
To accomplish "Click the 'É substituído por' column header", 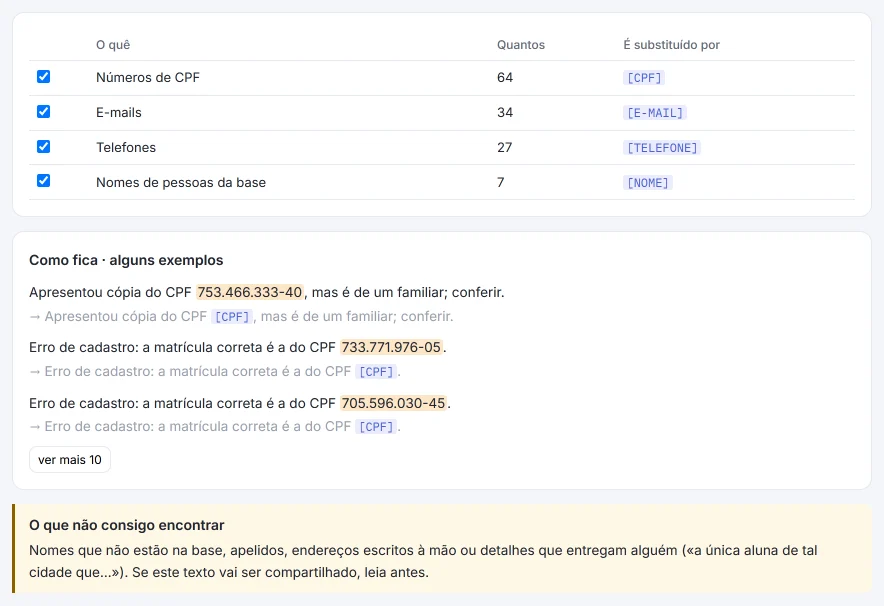I will tap(671, 45).
